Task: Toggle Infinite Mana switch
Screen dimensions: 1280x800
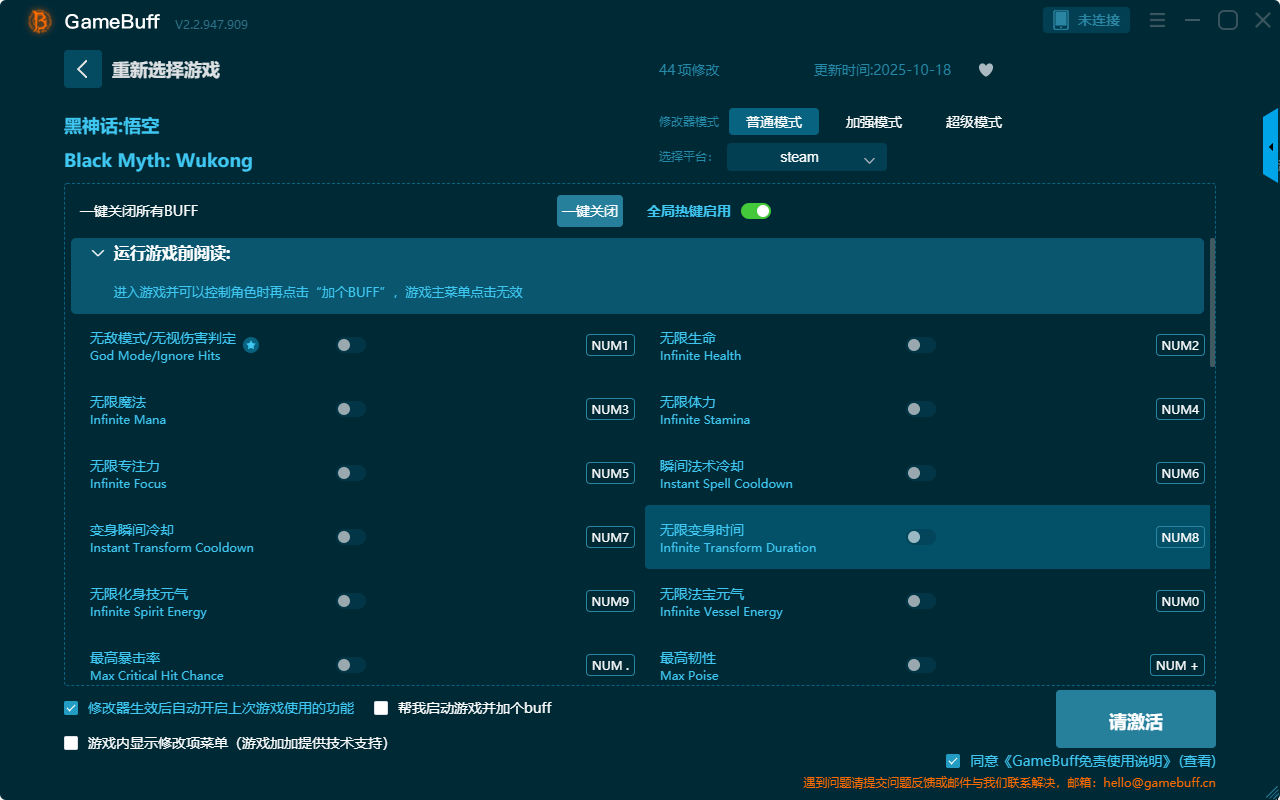Action: click(x=351, y=409)
